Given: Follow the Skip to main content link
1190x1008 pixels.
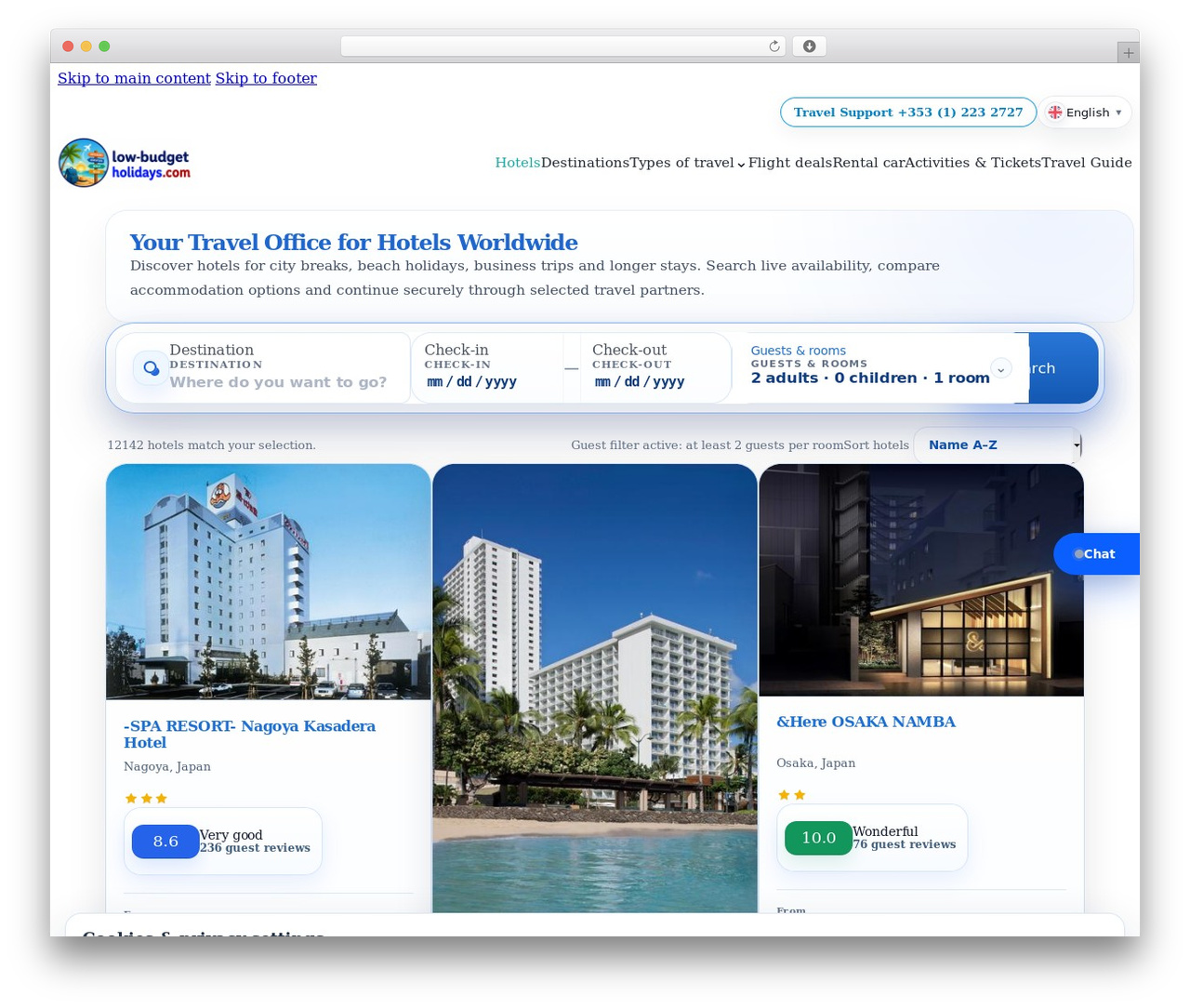Looking at the screenshot, I should click(x=134, y=78).
